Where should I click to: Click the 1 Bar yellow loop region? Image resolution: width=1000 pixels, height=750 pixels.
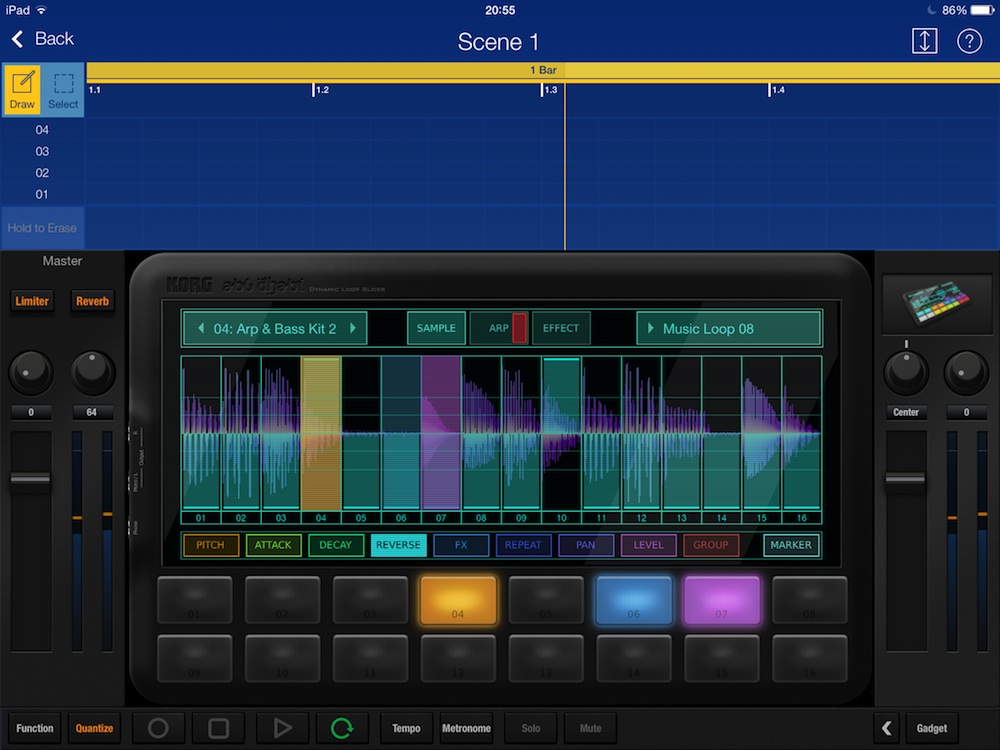point(543,70)
